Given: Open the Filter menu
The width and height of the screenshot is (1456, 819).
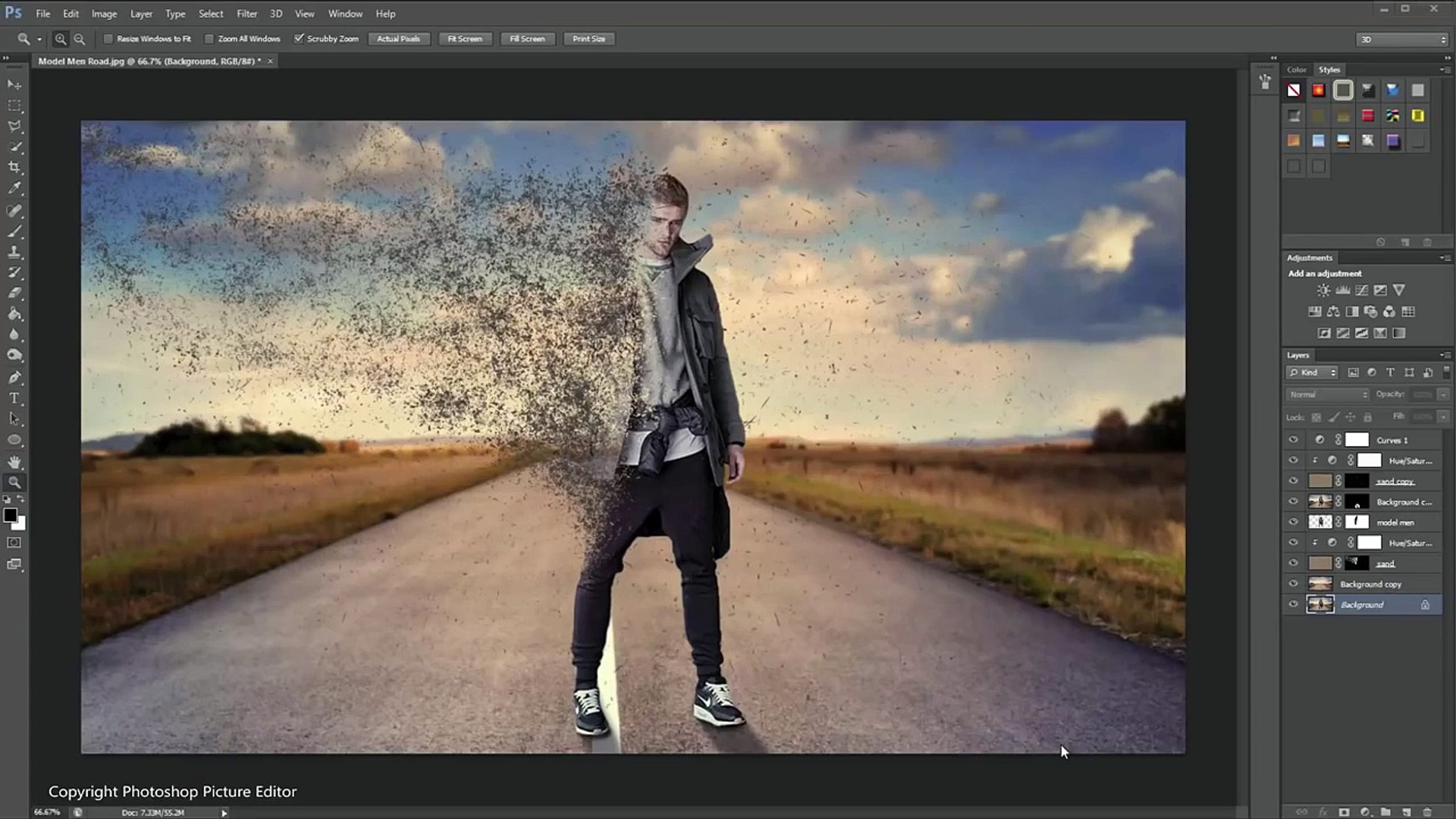Looking at the screenshot, I should coord(246,14).
